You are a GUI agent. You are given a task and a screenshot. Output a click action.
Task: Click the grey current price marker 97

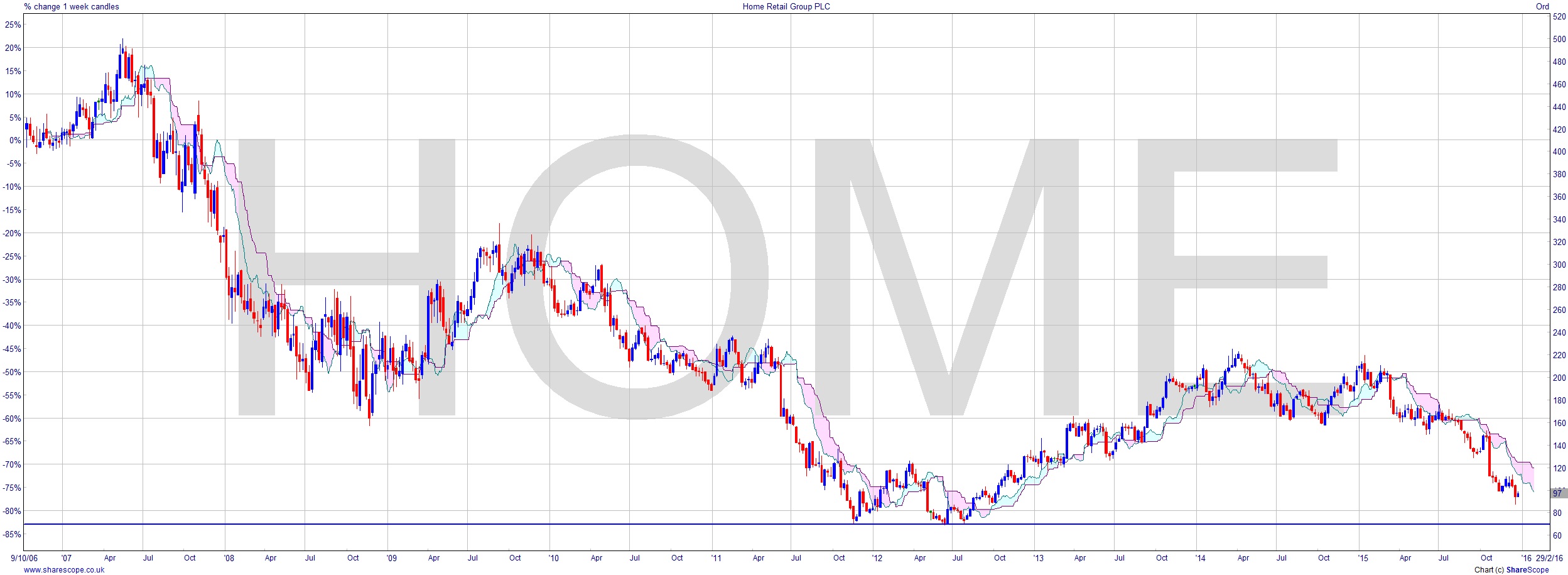tap(1557, 493)
